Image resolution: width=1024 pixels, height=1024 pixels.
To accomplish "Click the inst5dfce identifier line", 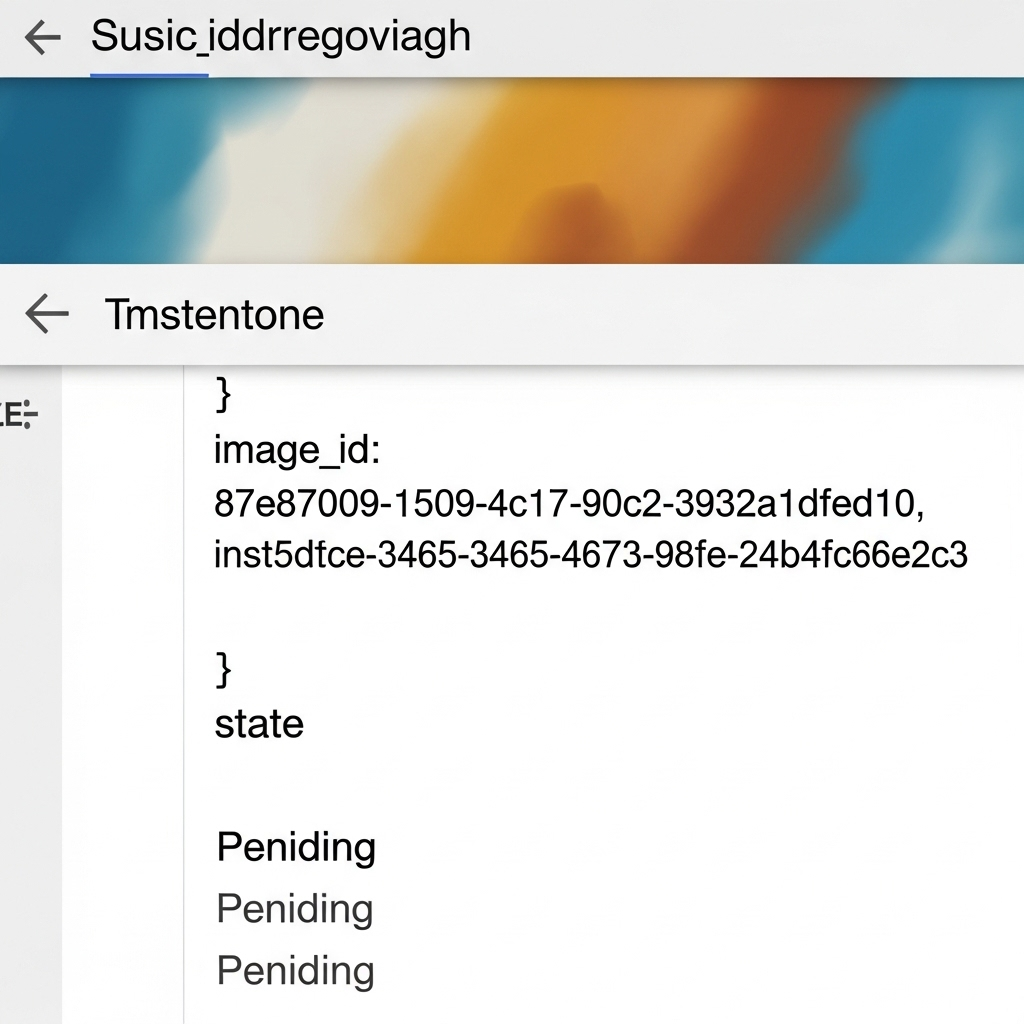I will click(590, 554).
